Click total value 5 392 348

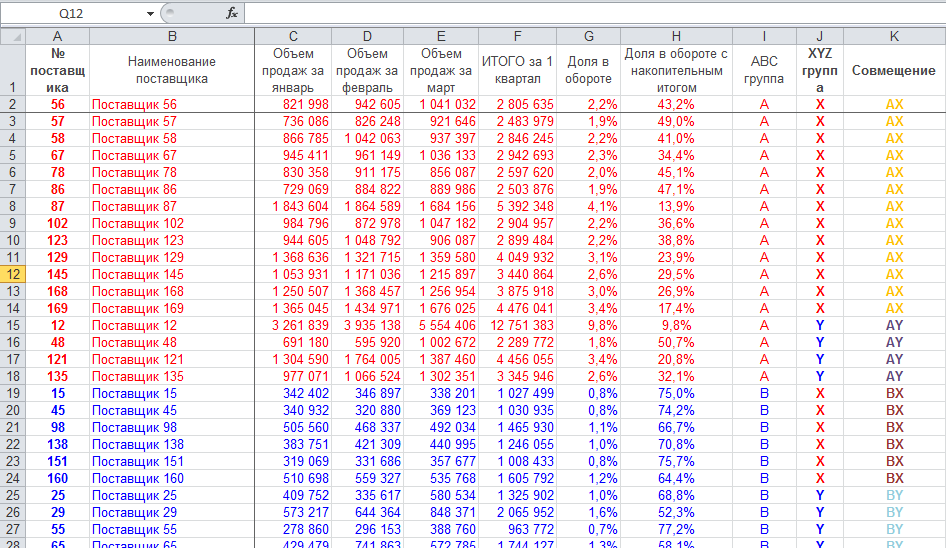click(x=517, y=206)
